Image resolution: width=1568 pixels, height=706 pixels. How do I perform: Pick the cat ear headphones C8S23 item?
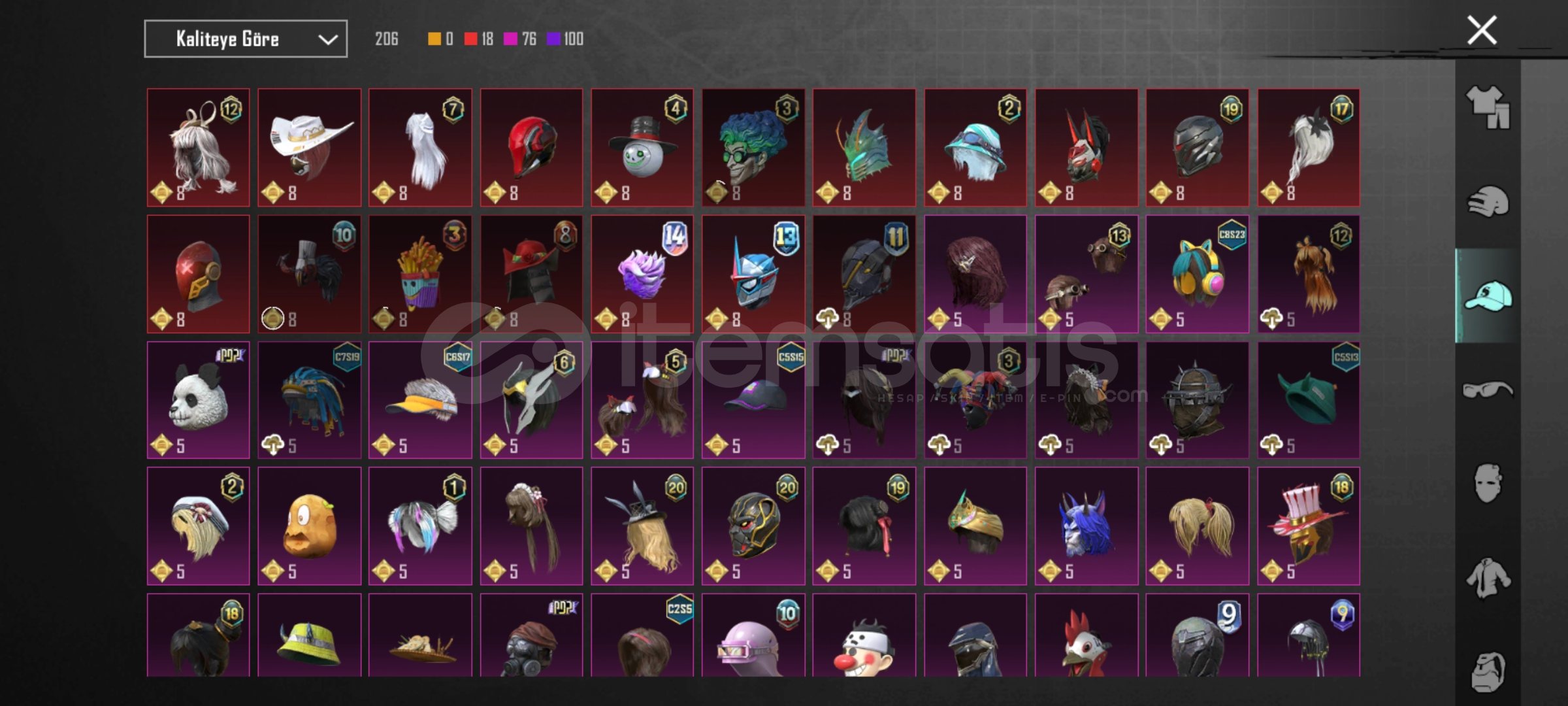tap(1197, 274)
